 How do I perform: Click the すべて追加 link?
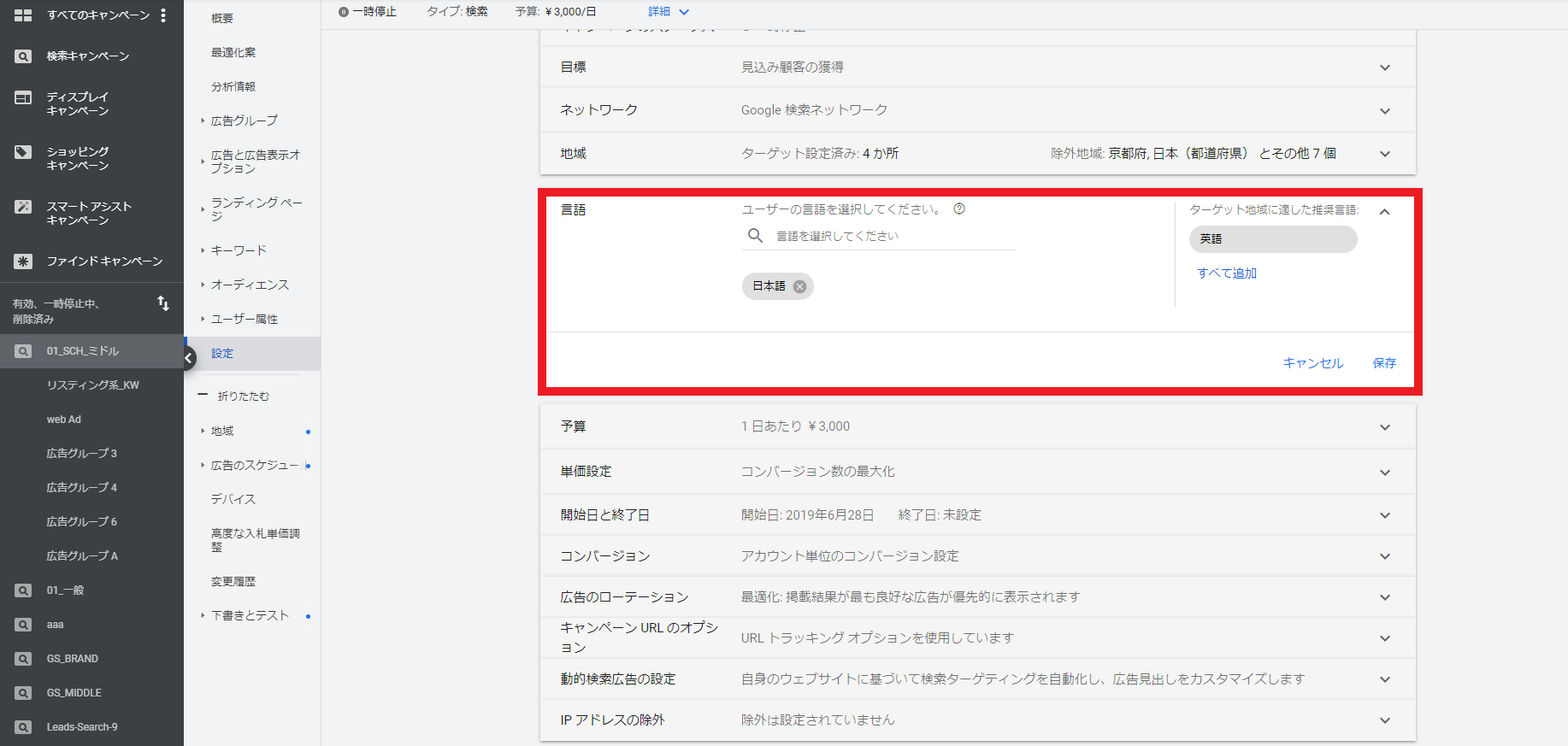1227,273
